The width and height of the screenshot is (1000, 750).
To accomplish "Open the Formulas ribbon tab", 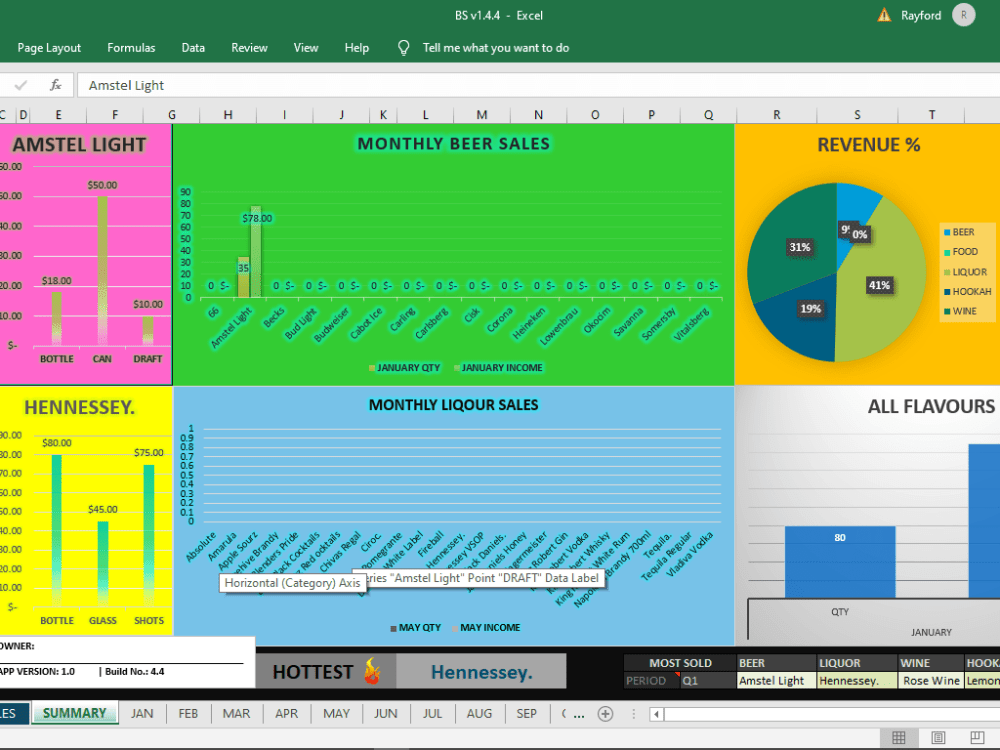I will click(131, 47).
